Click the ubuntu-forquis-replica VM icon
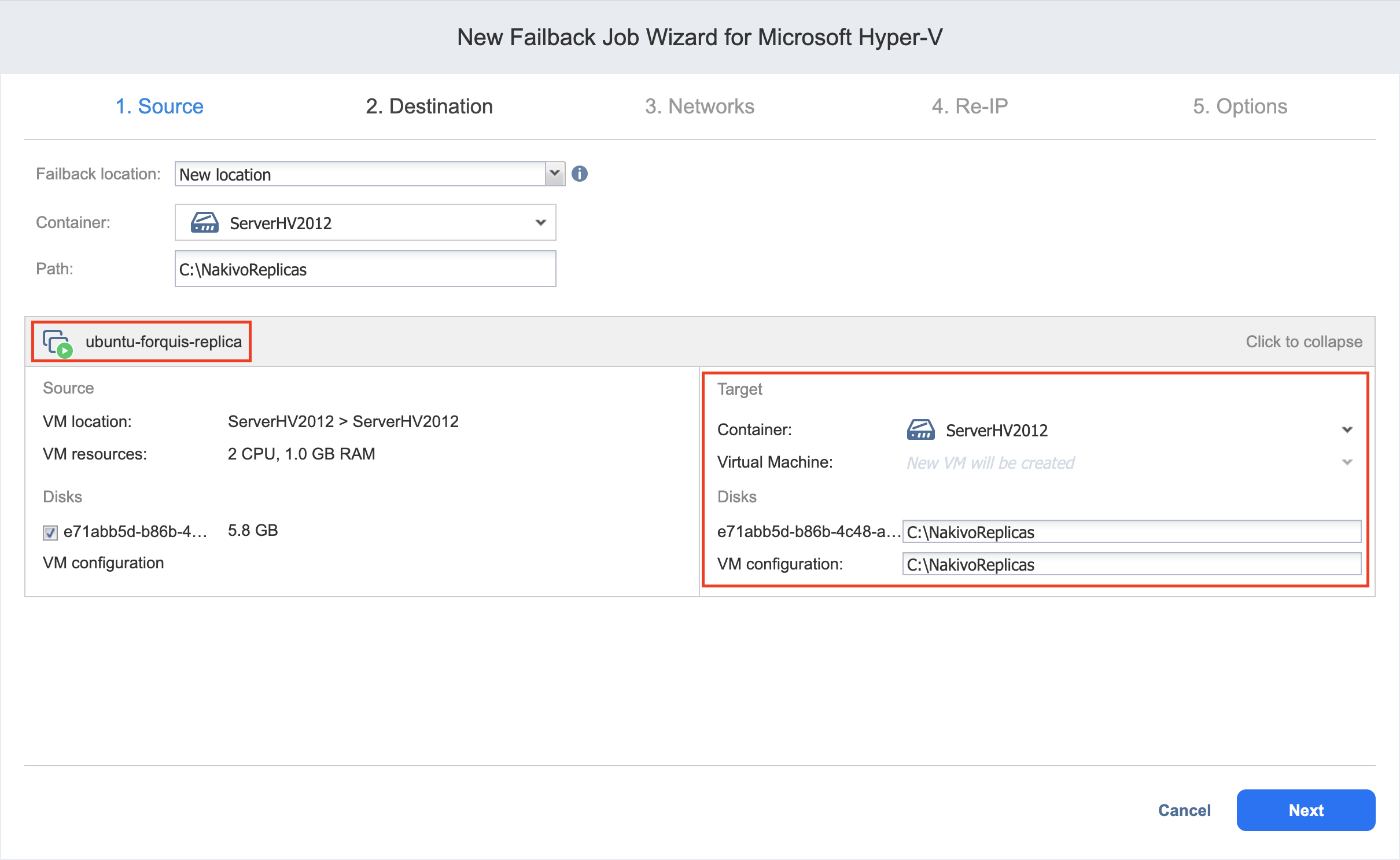This screenshot has width=1400, height=860. [58, 344]
